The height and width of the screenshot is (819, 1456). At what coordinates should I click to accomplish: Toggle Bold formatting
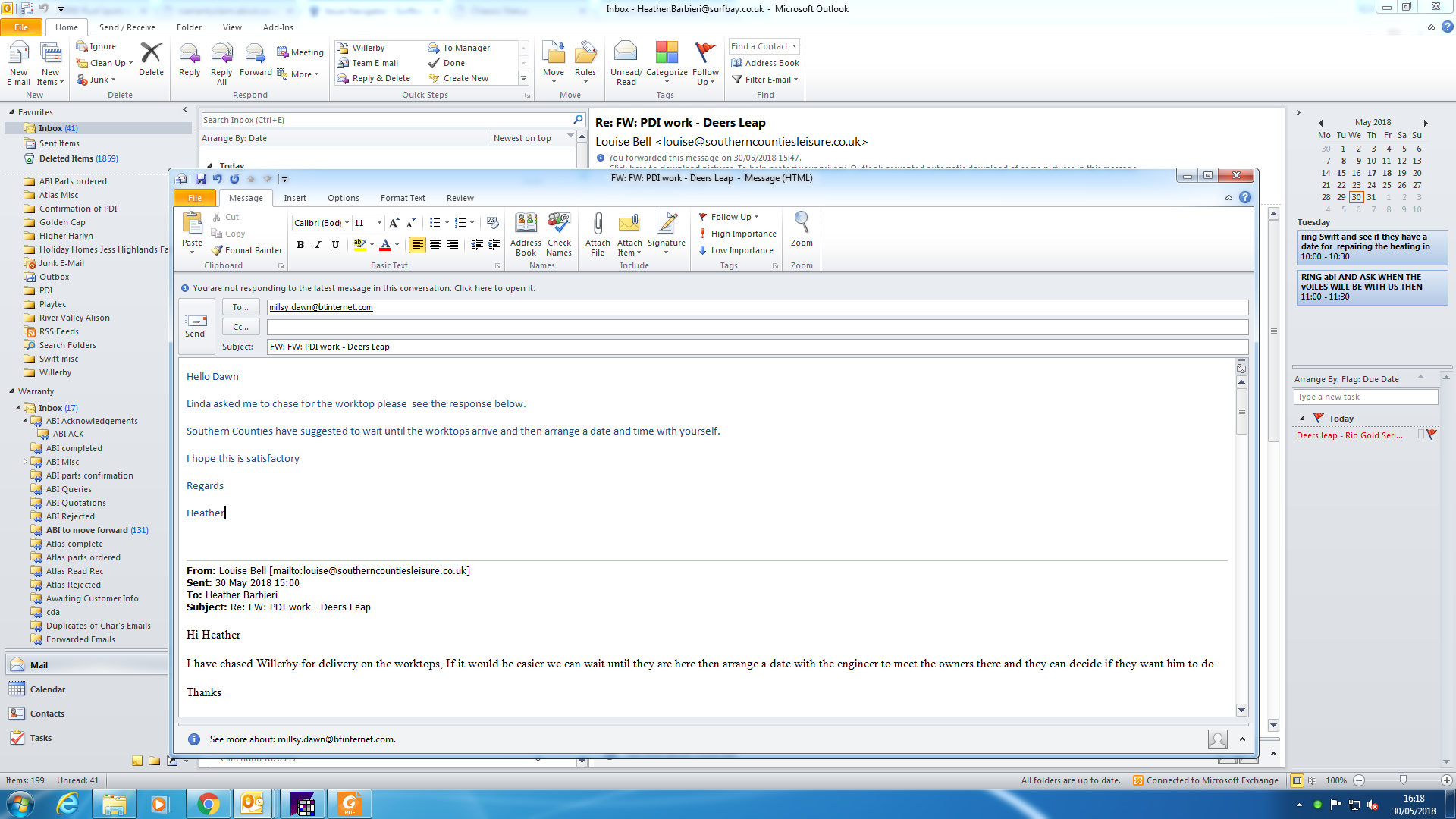(x=301, y=244)
